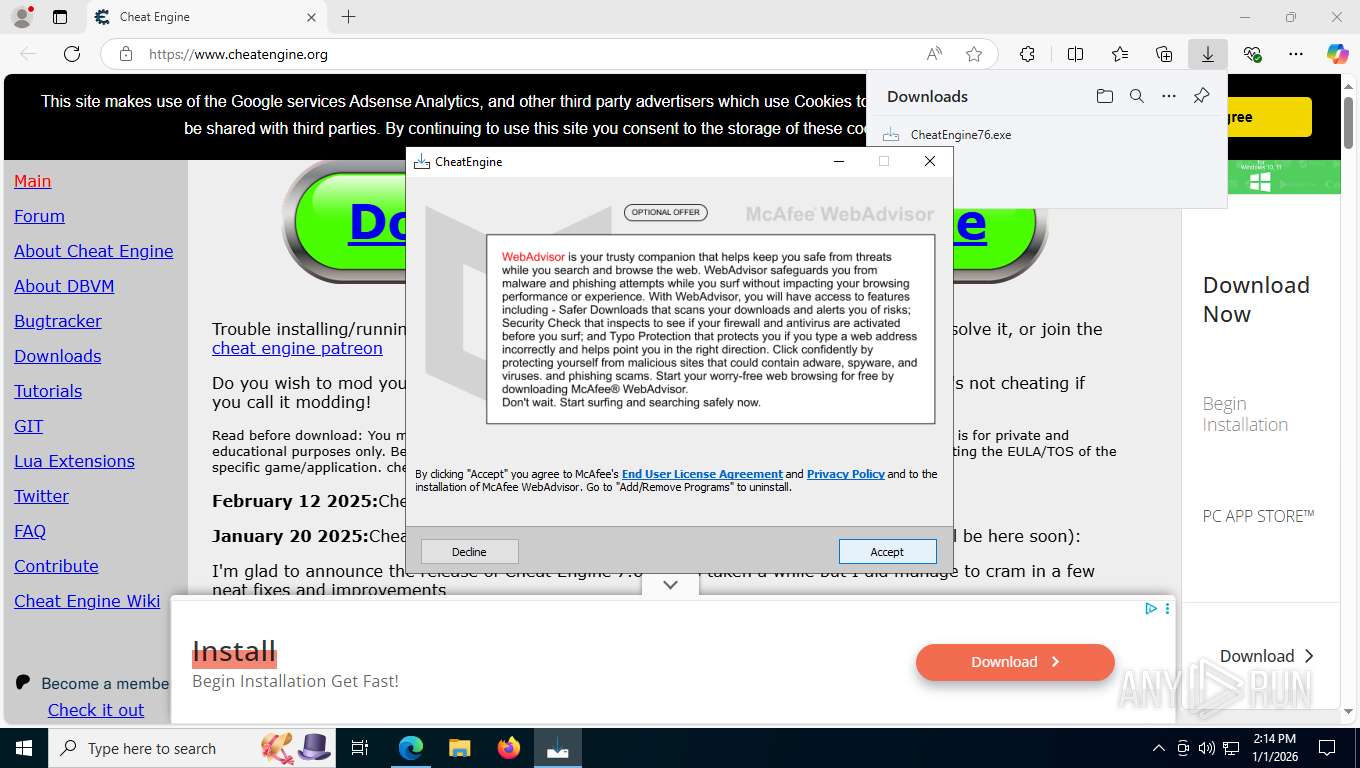
Task: Click Download arrow in right ad
Action: tap(1267, 656)
